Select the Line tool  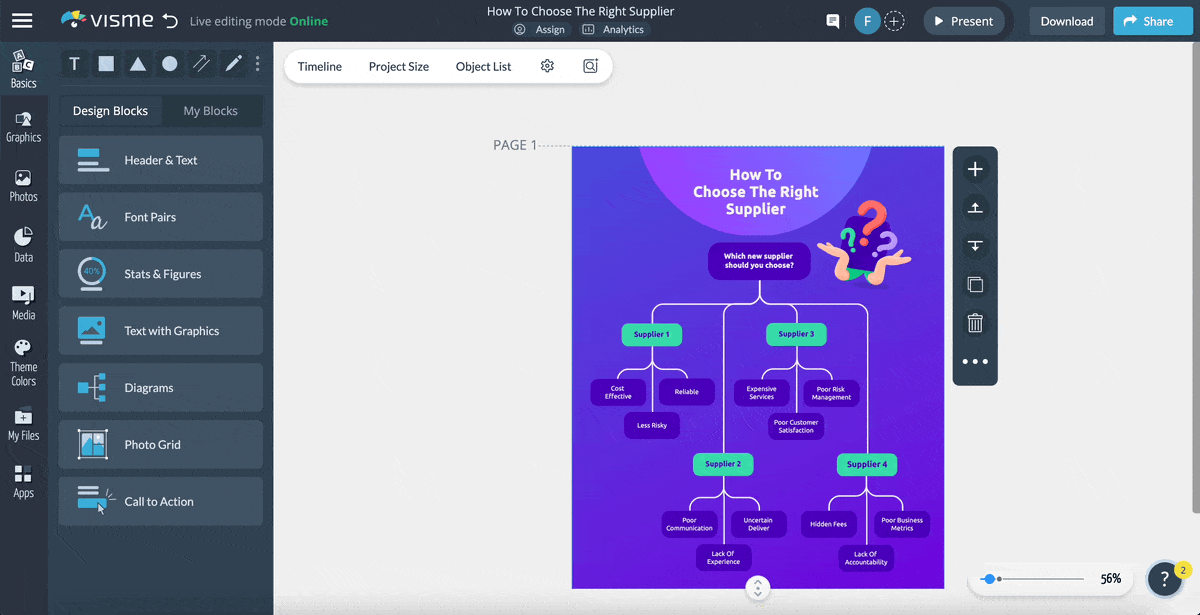(x=201, y=63)
